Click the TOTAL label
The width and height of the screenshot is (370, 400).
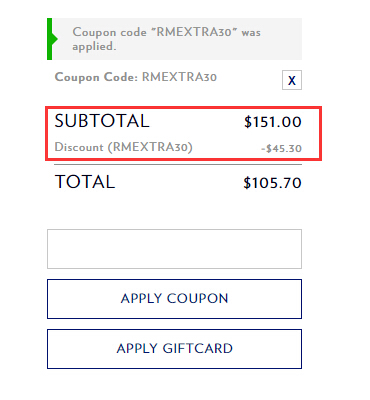click(85, 182)
